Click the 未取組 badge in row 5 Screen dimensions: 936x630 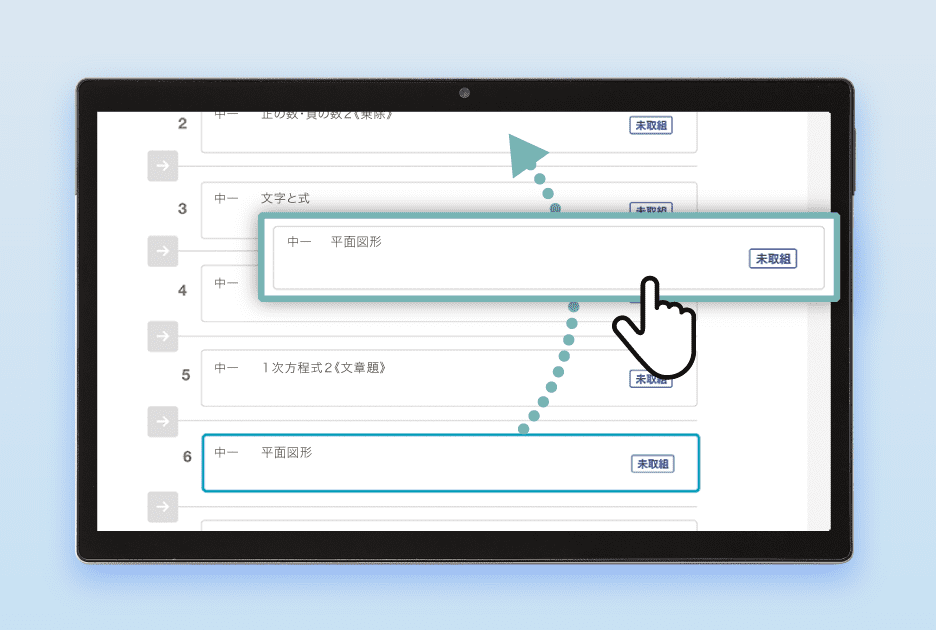click(651, 379)
